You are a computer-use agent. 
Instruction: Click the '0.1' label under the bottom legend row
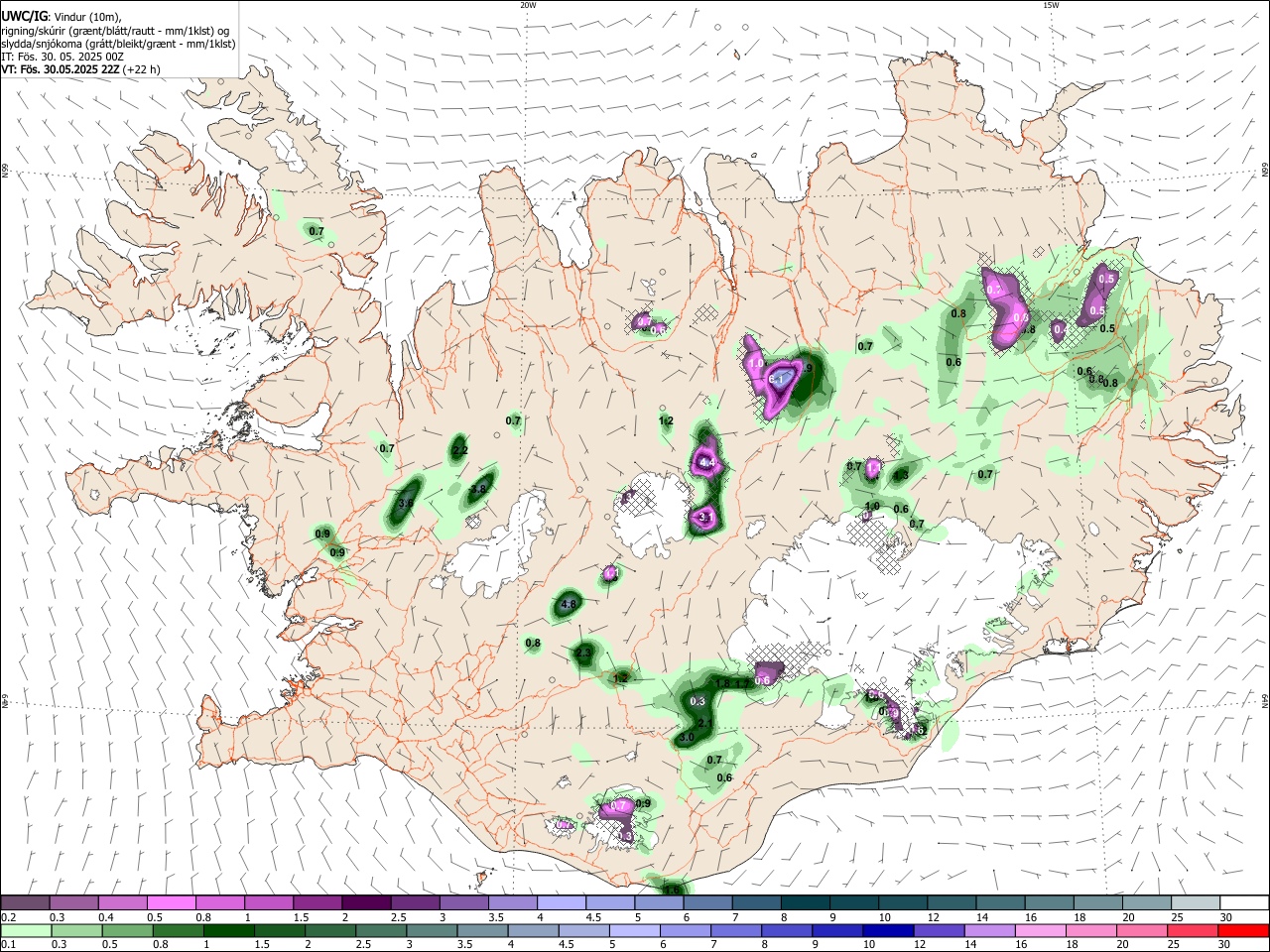tap(8, 945)
